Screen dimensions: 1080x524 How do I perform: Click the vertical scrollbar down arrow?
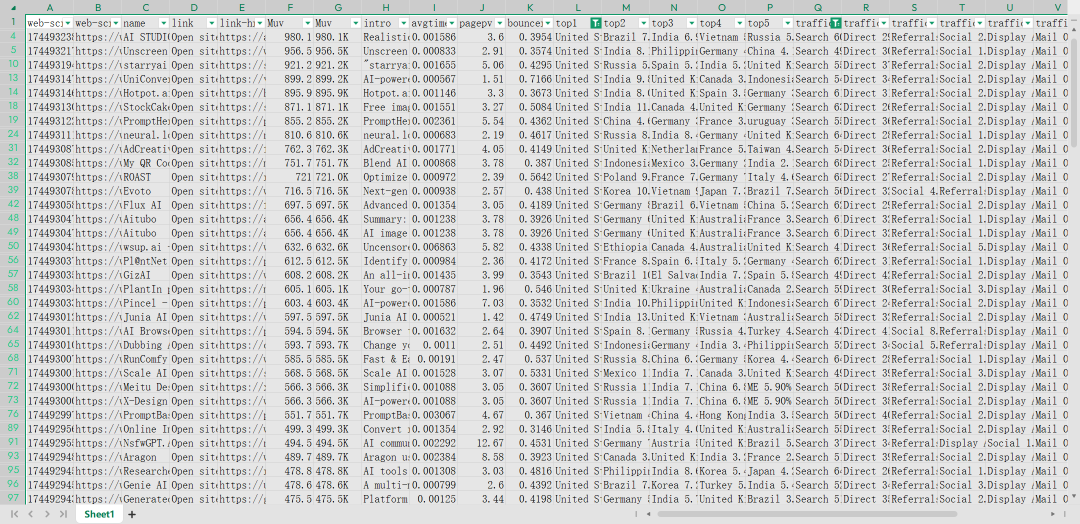(1074, 497)
